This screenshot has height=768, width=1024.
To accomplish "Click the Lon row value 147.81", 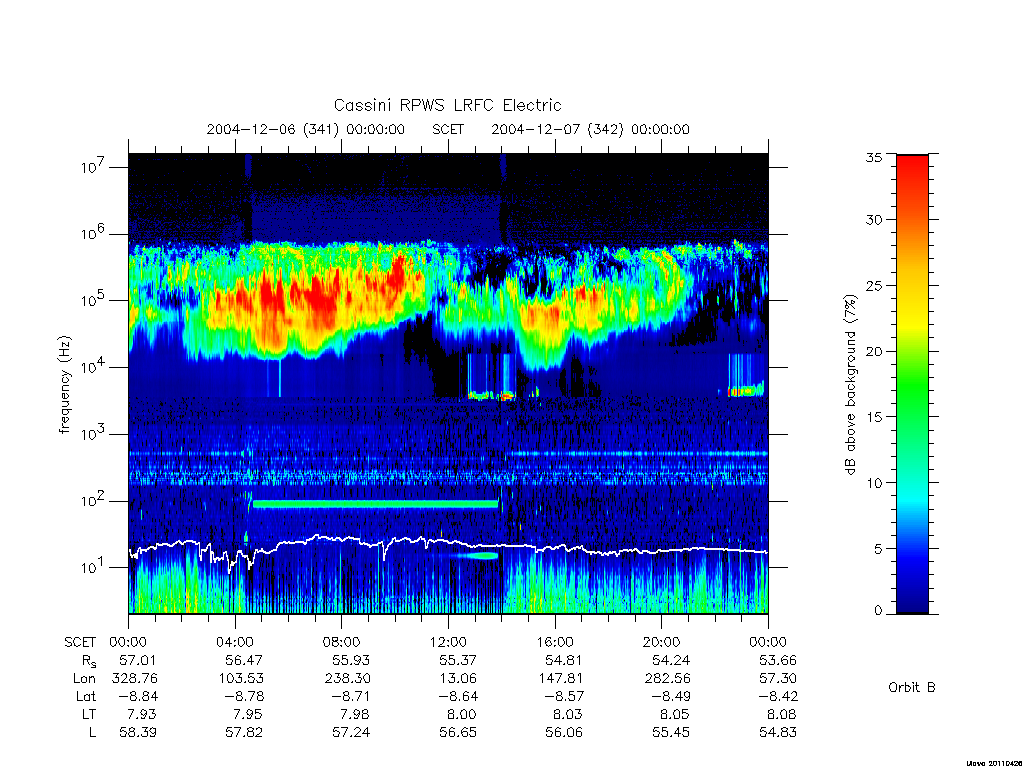I will pos(561,678).
